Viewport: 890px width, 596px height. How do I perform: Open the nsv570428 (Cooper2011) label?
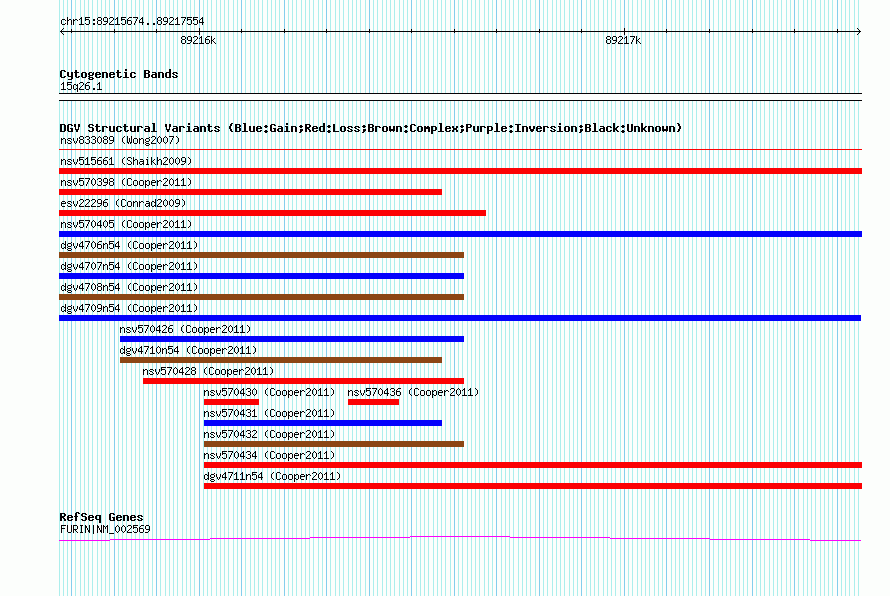tap(208, 371)
